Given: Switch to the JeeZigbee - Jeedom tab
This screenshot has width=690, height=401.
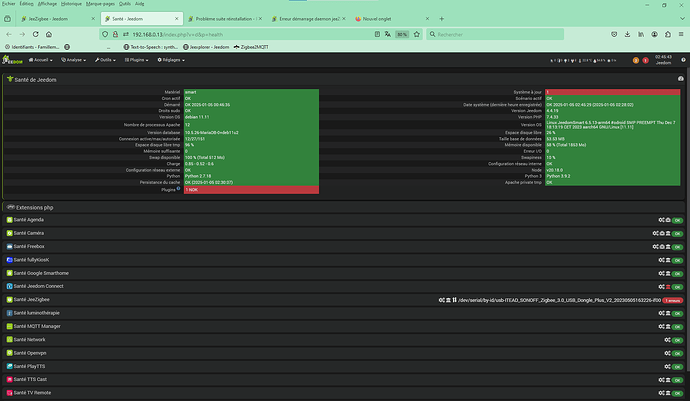Looking at the screenshot, I should click(57, 18).
